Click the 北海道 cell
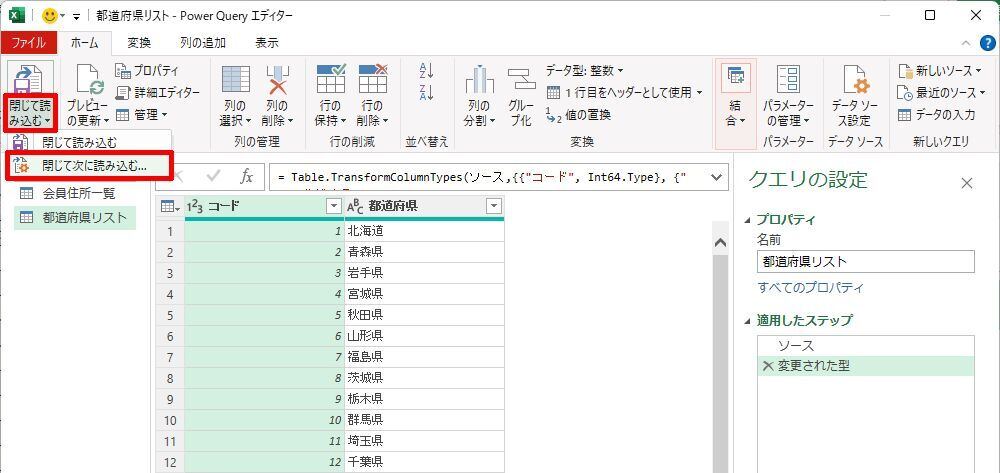Image resolution: width=1000 pixels, height=473 pixels. point(424,231)
